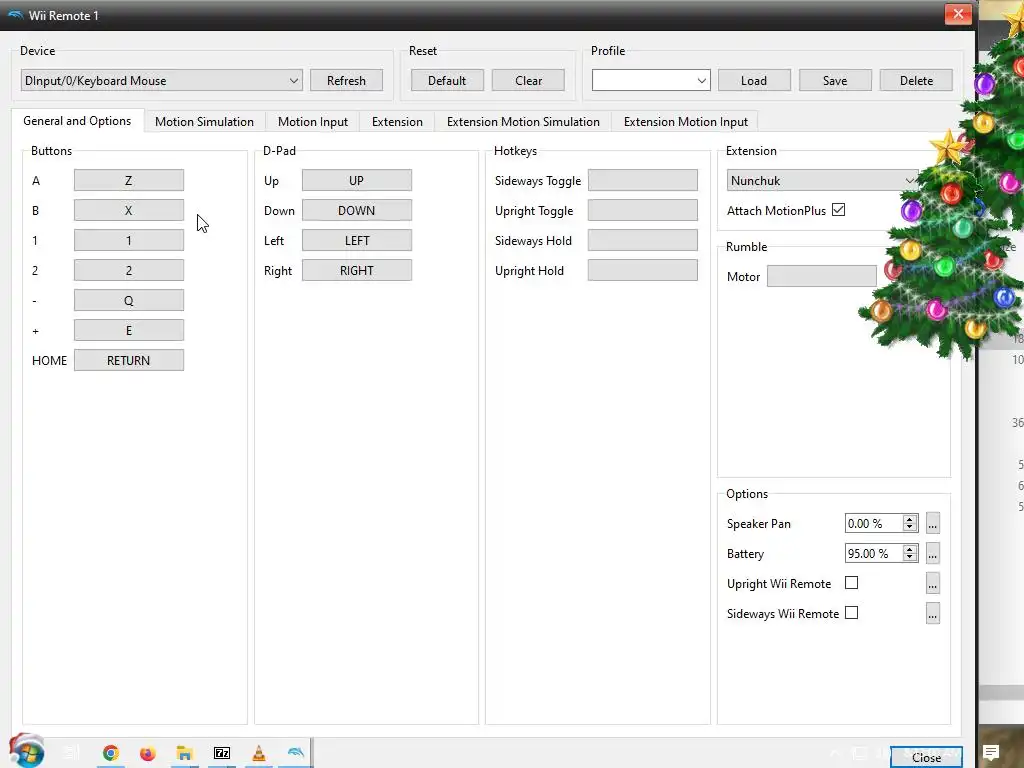This screenshot has height=768, width=1024.
Task: Delete the selected profile
Action: click(916, 80)
